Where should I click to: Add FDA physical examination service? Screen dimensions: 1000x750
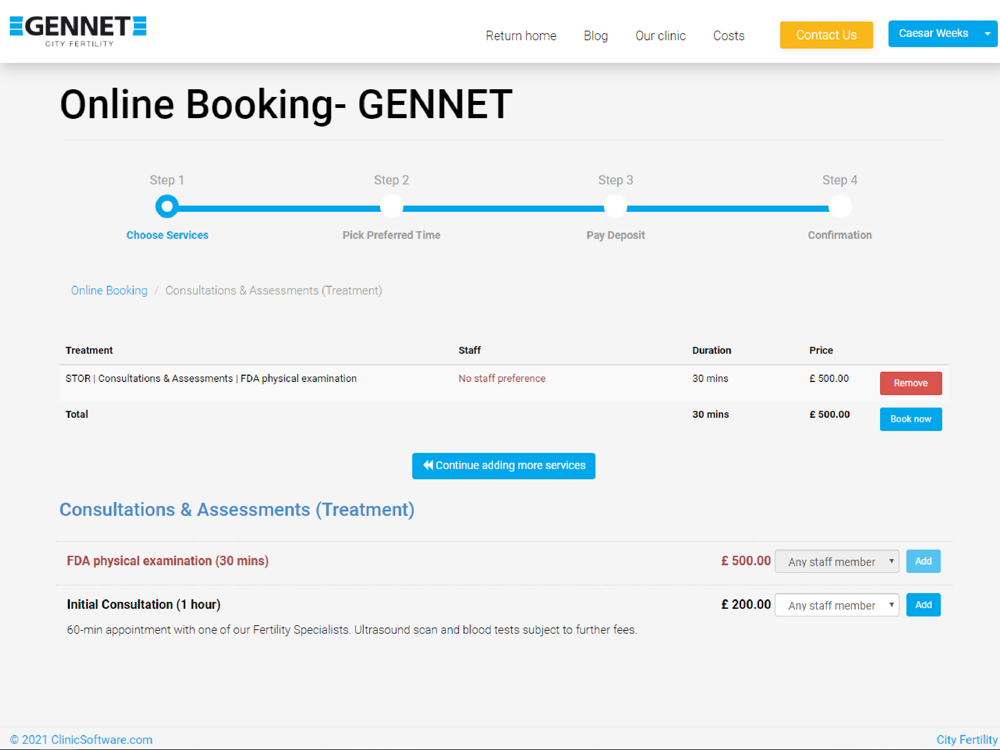coord(923,561)
